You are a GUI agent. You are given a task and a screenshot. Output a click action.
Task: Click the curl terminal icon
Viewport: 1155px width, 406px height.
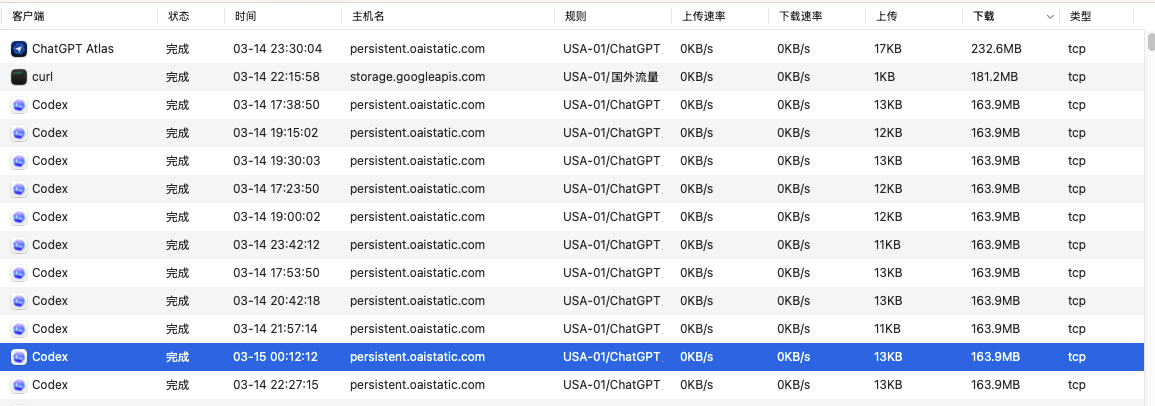tap(19, 76)
